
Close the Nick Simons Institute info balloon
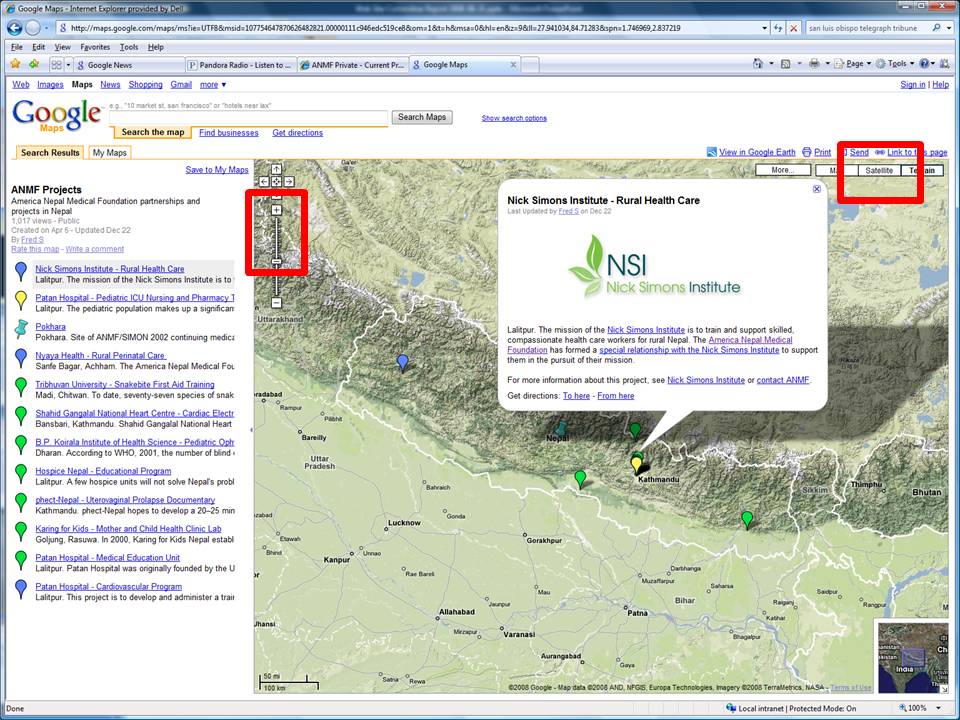(x=816, y=189)
